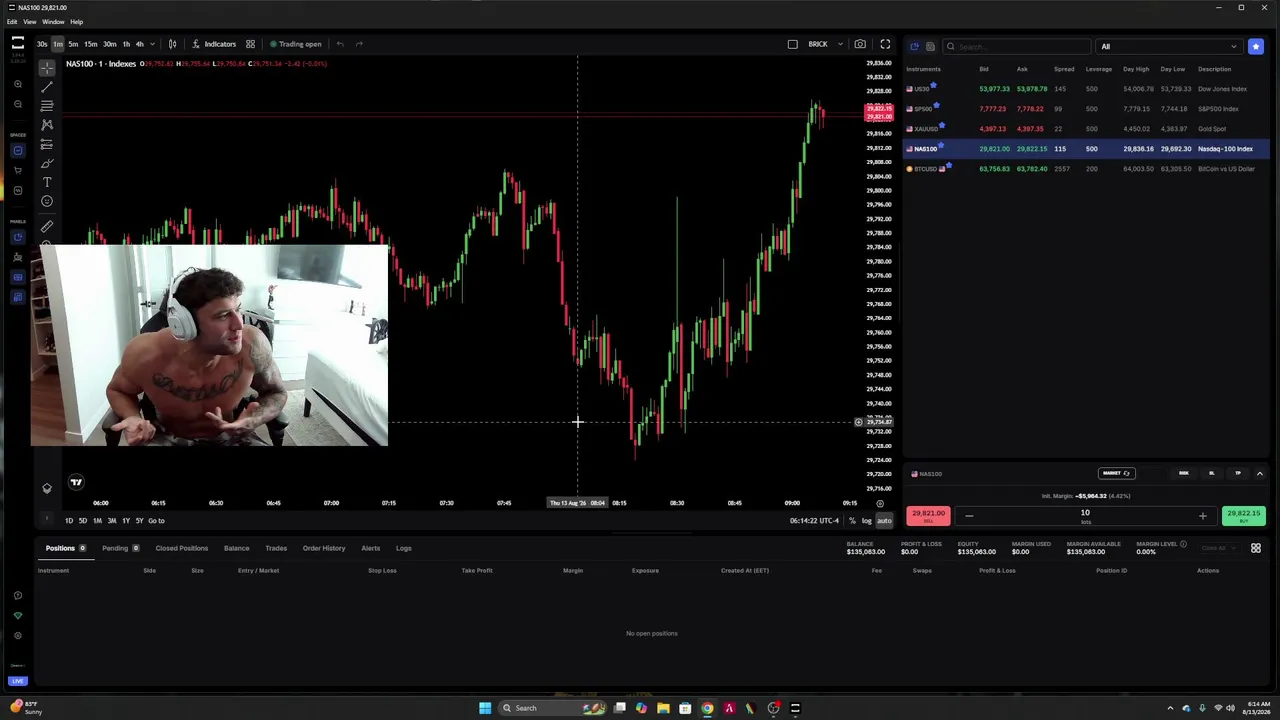Select the crosshair cursor tool
This screenshot has height=720, width=1280.
47,68
